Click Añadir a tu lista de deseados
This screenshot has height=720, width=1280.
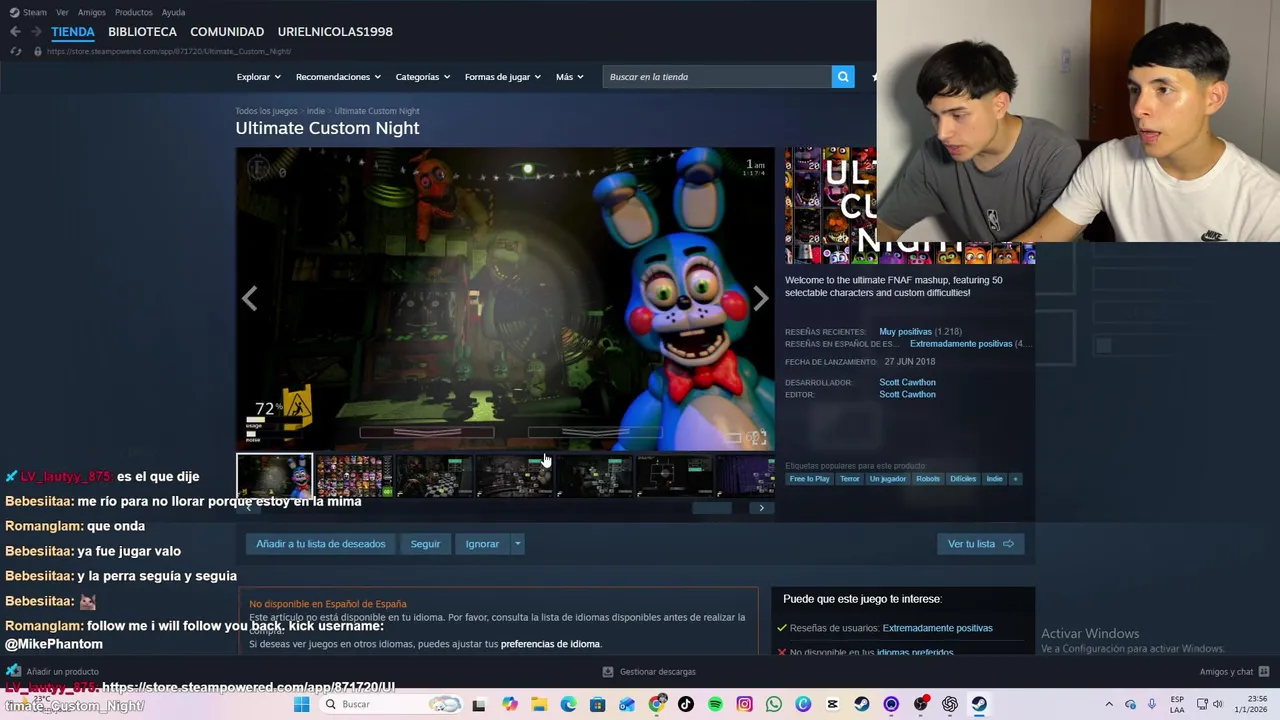tap(321, 544)
